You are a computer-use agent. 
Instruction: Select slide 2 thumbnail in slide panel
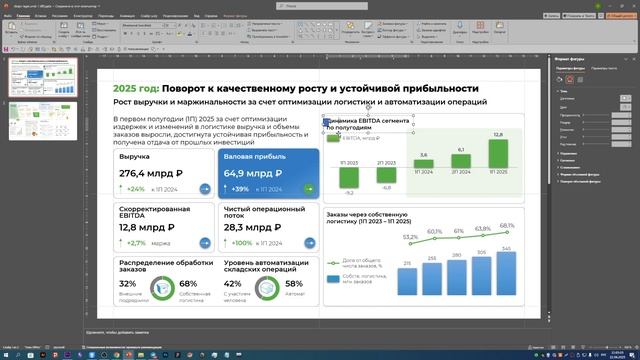[43, 121]
